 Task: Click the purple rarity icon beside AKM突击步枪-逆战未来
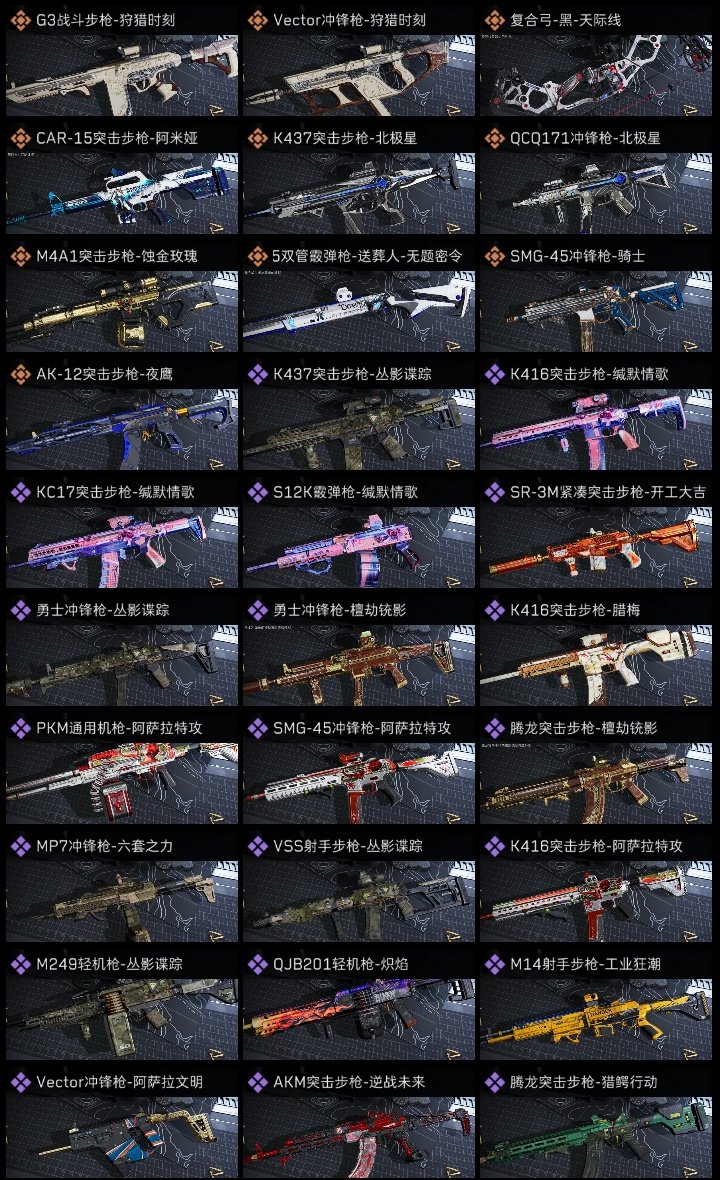(257, 1082)
